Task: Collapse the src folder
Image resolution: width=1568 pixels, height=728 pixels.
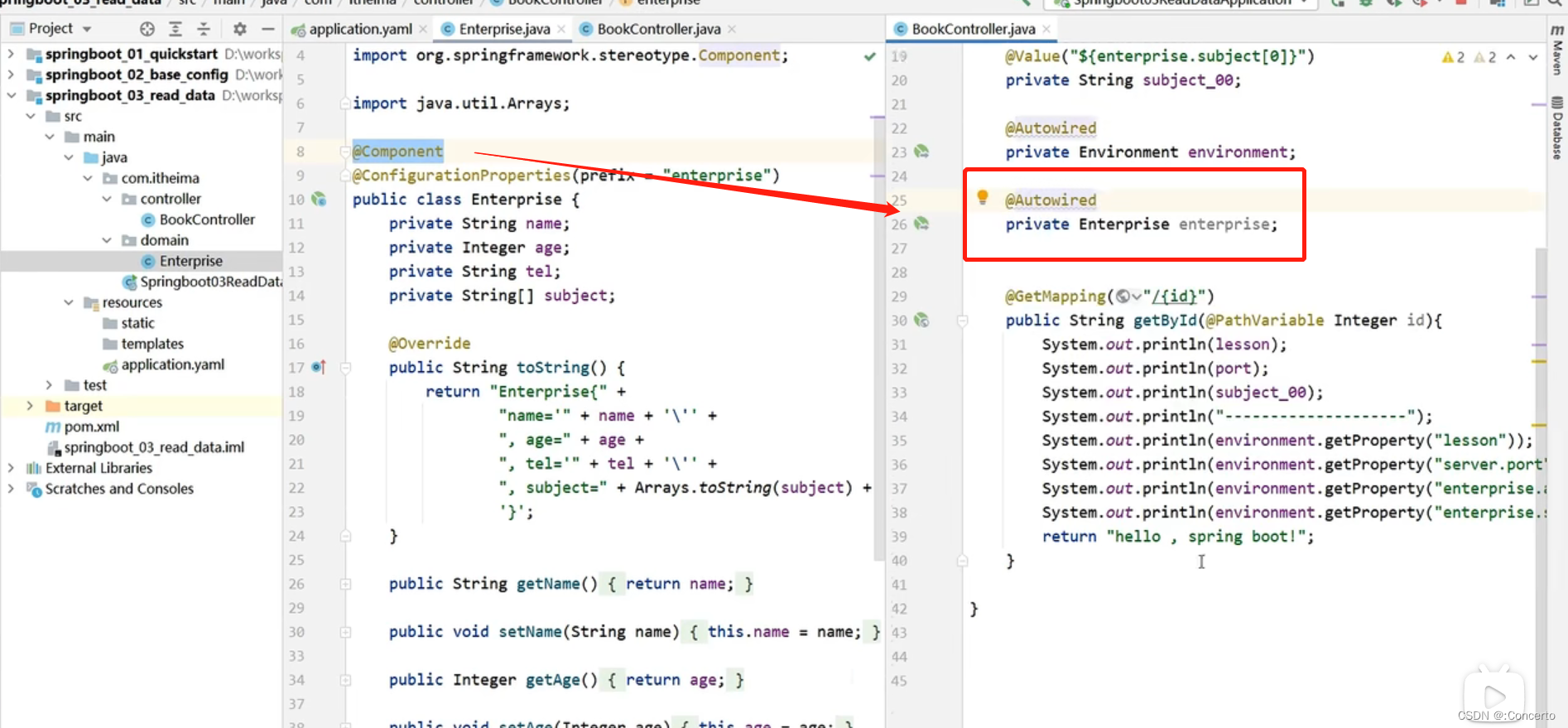Action: pyautogui.click(x=31, y=116)
